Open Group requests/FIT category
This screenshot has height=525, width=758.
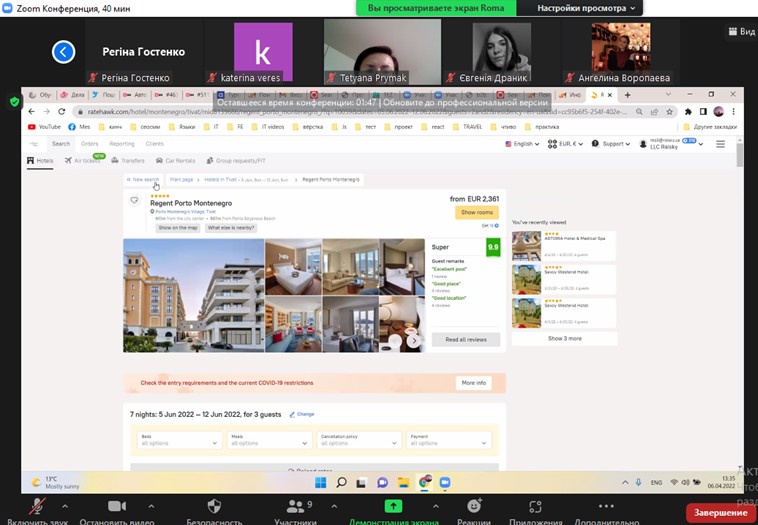(236, 160)
